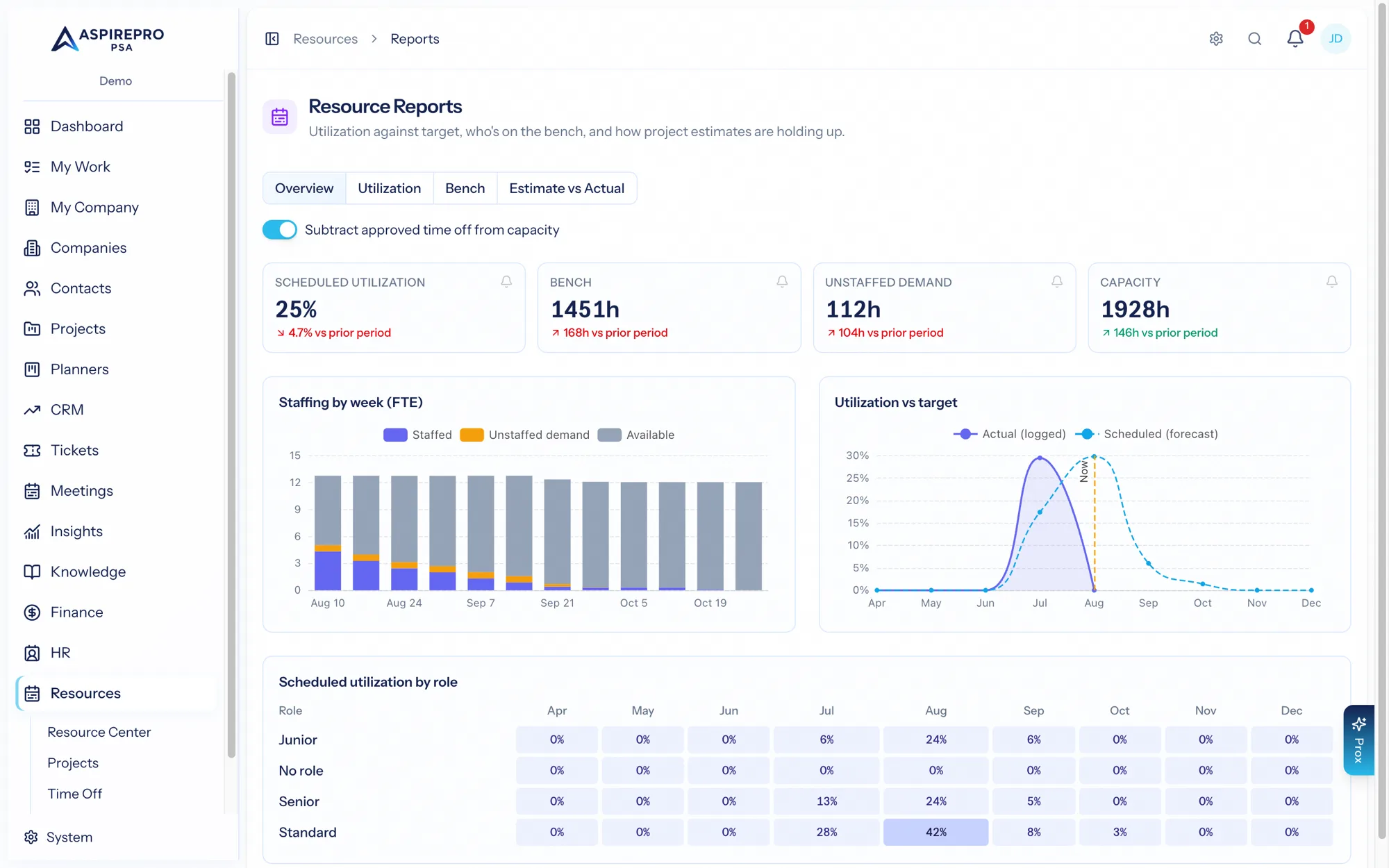Switch to the Overview tab

click(x=304, y=188)
